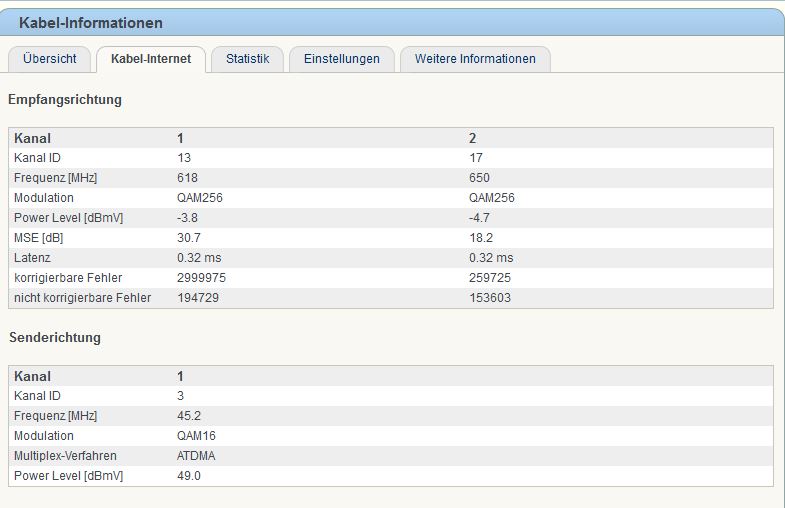Click the correctable errors value 2999975

pos(200,278)
